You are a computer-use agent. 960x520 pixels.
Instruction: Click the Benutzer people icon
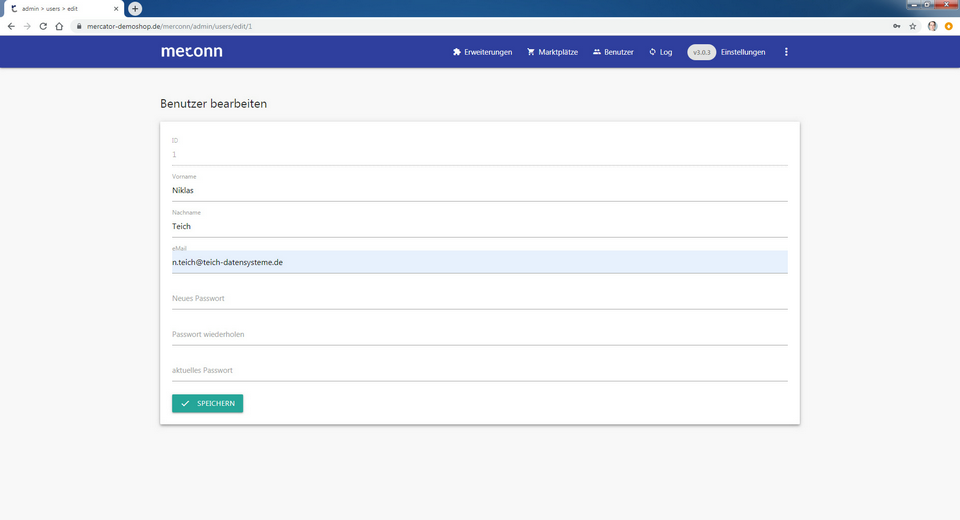coord(596,52)
